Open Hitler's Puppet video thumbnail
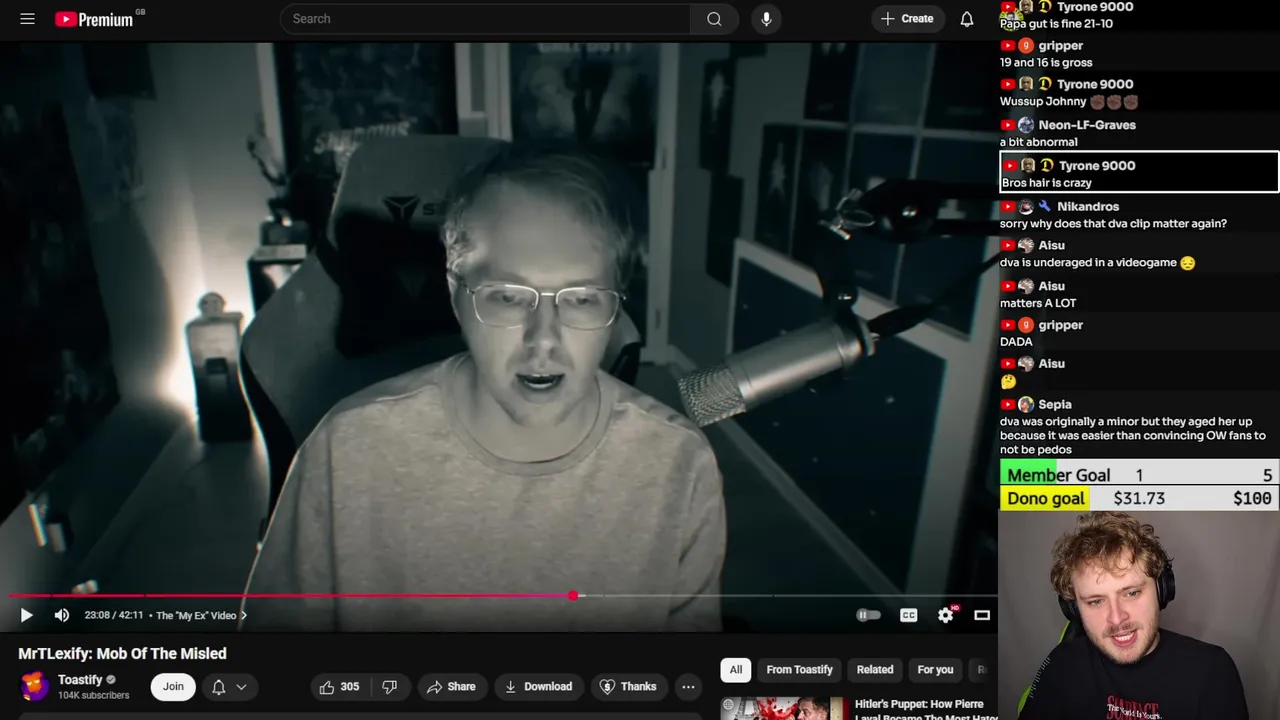This screenshot has width=1280, height=720. click(x=783, y=708)
